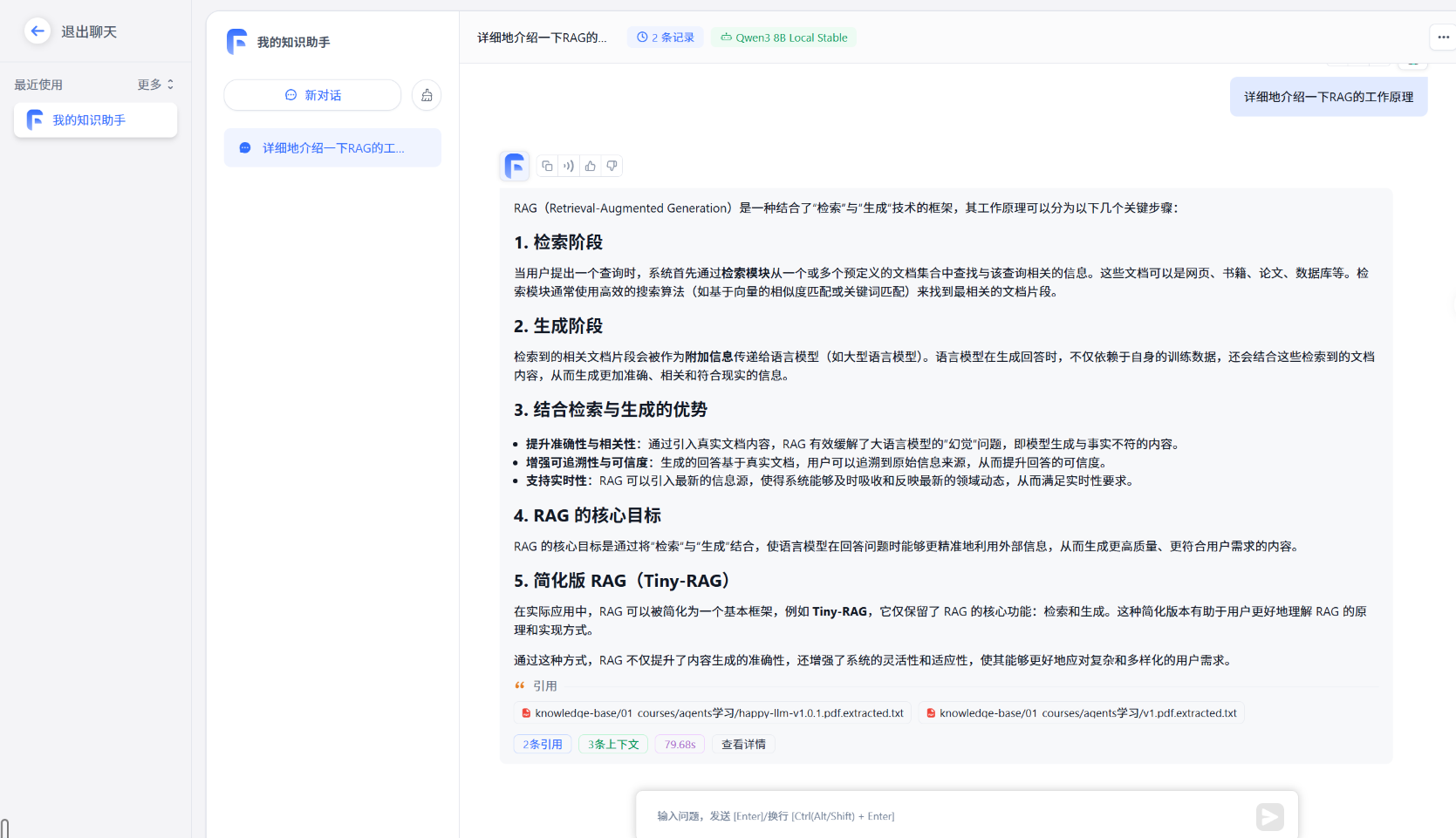
Task: Click the truncated chat title in the header
Action: (x=542, y=37)
